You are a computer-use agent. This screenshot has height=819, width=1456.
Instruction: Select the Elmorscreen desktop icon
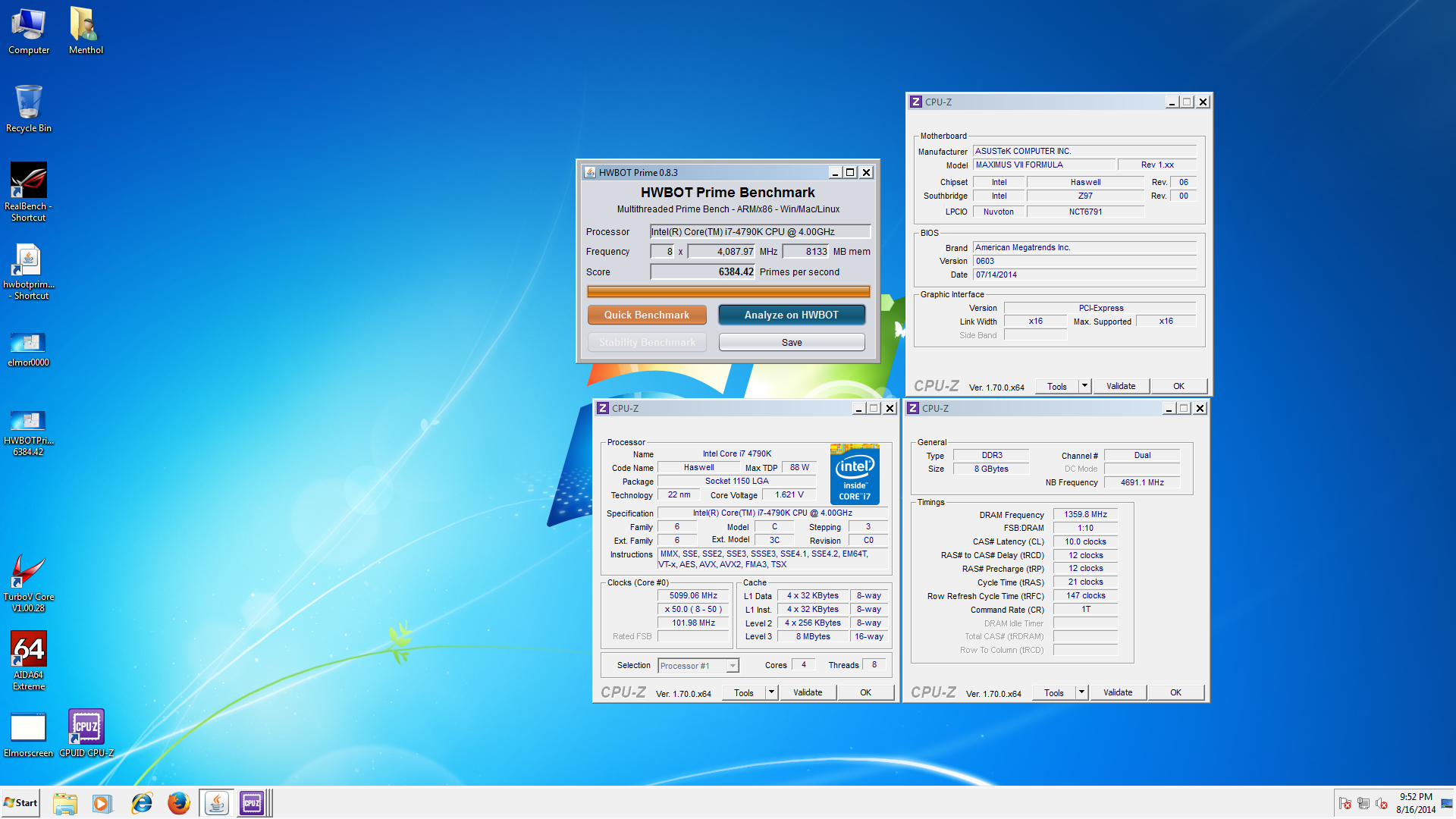pos(29,735)
